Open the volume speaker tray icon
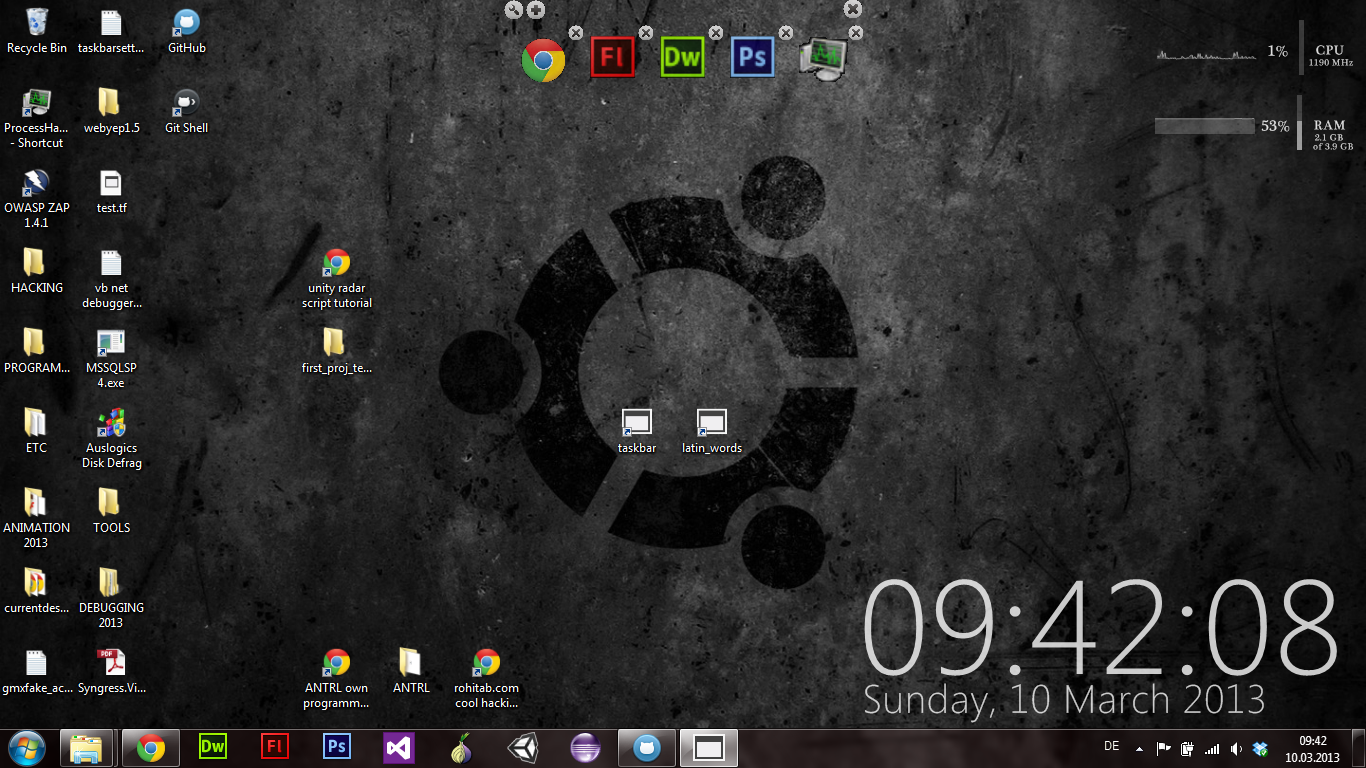The width and height of the screenshot is (1366, 768). click(x=1236, y=749)
